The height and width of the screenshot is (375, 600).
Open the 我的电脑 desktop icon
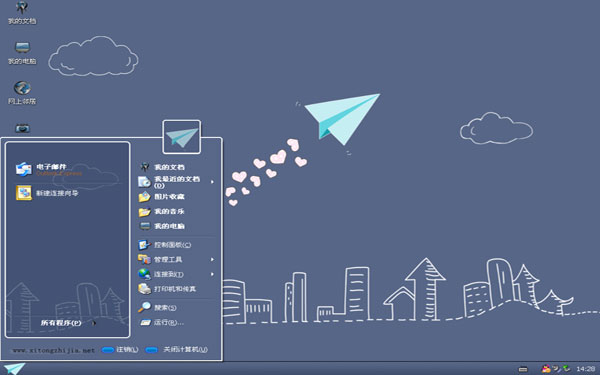22,53
